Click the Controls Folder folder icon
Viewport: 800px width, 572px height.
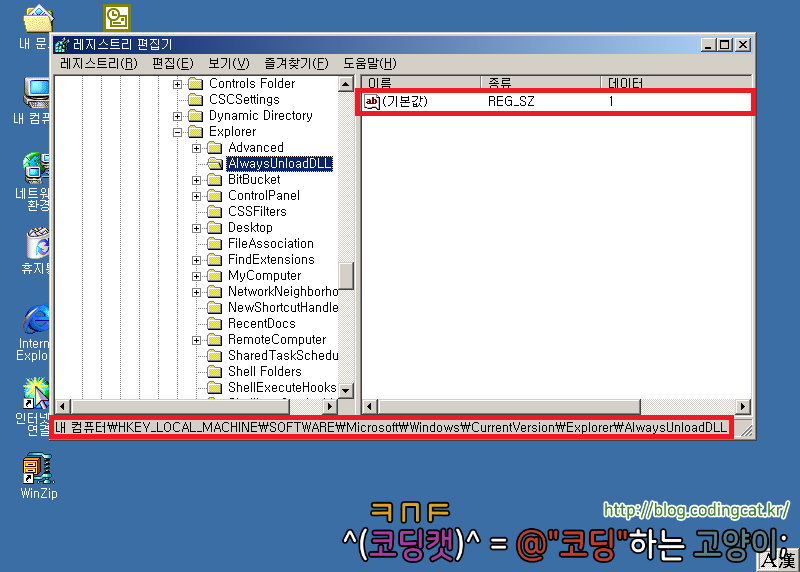pos(196,84)
